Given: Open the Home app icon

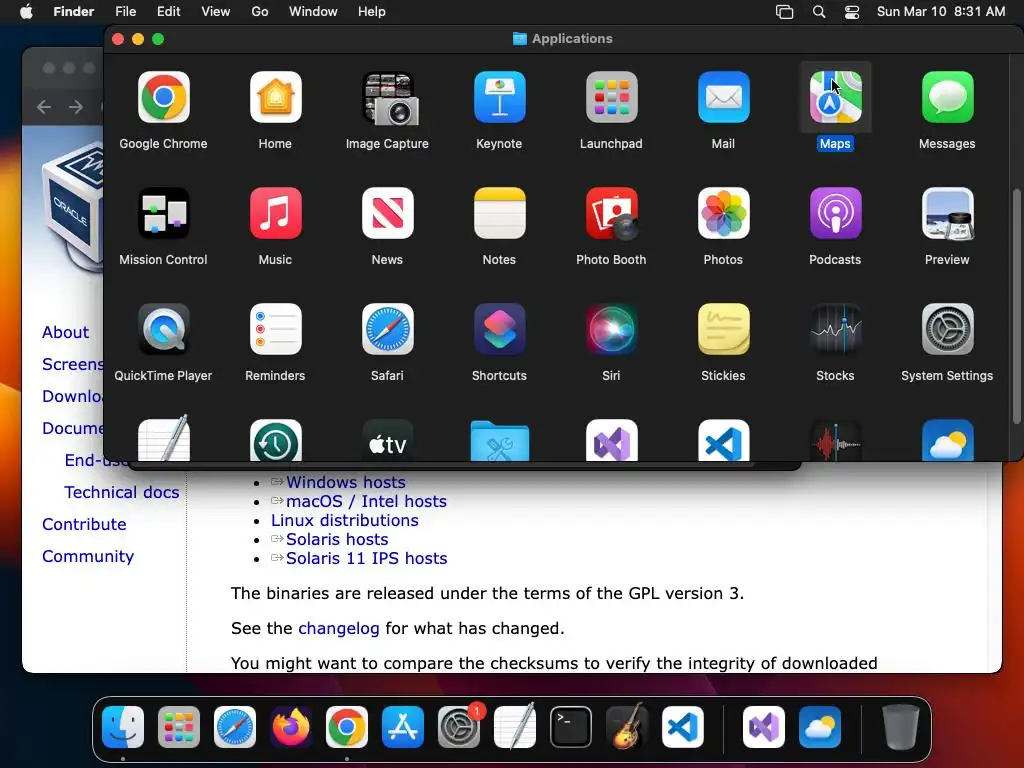Looking at the screenshot, I should coord(276,98).
